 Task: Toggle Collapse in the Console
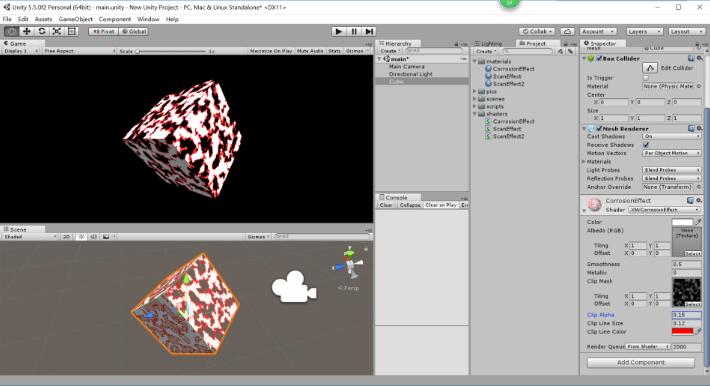(x=410, y=205)
